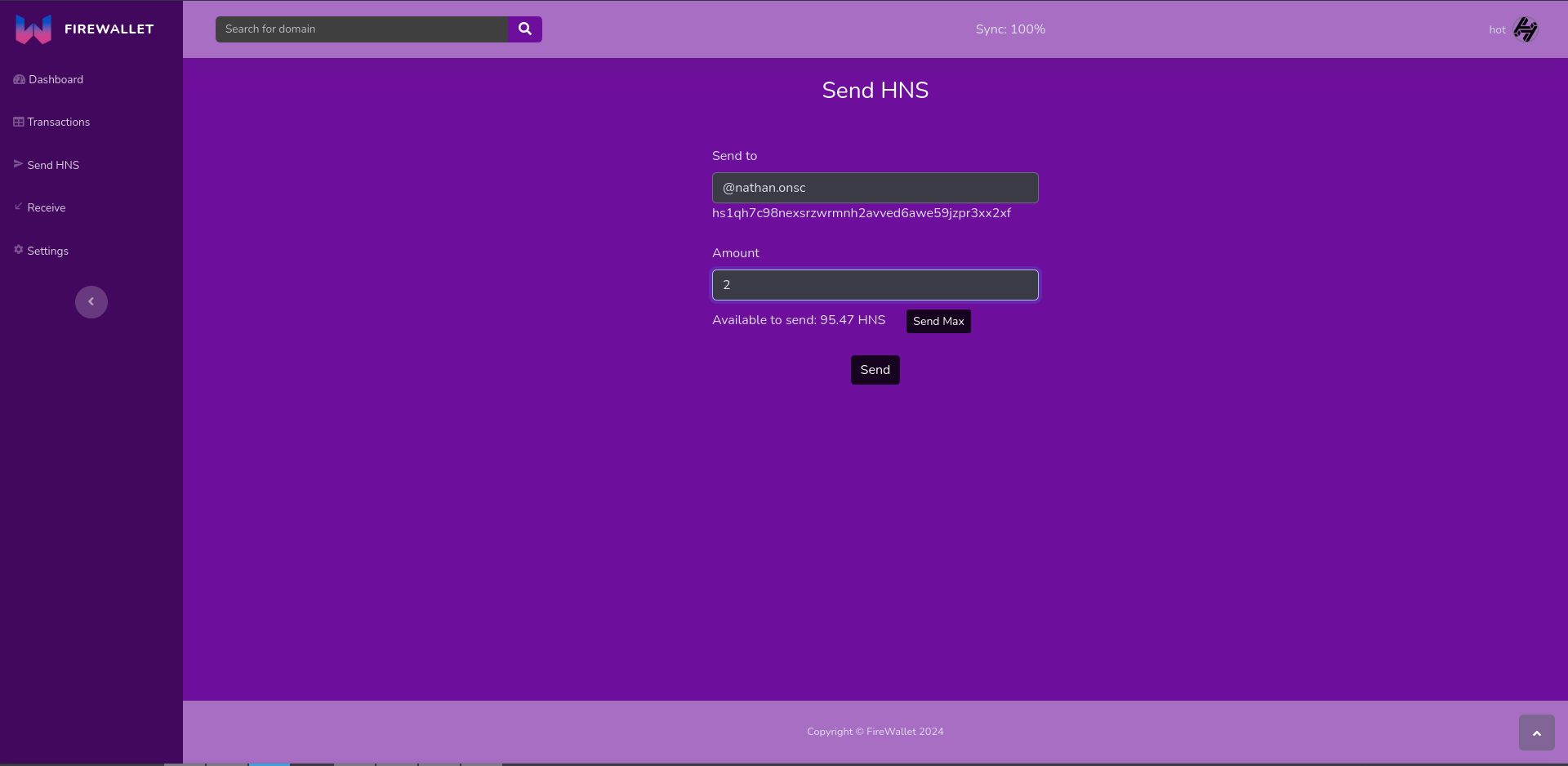Open the hot wallet account menu
The image size is (1568, 766).
[x=1496, y=29]
